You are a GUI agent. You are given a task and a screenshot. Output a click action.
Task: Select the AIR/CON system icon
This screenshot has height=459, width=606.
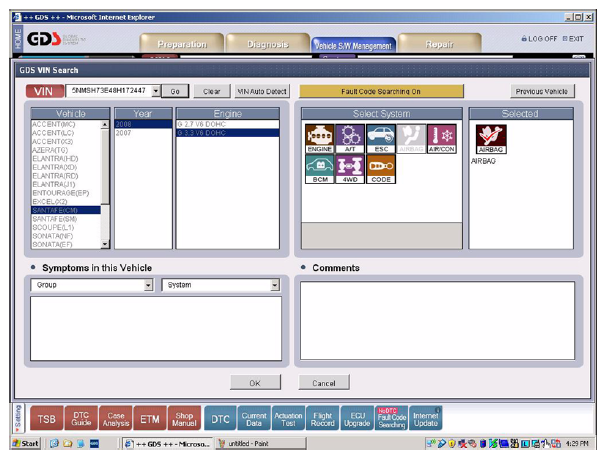click(x=442, y=139)
